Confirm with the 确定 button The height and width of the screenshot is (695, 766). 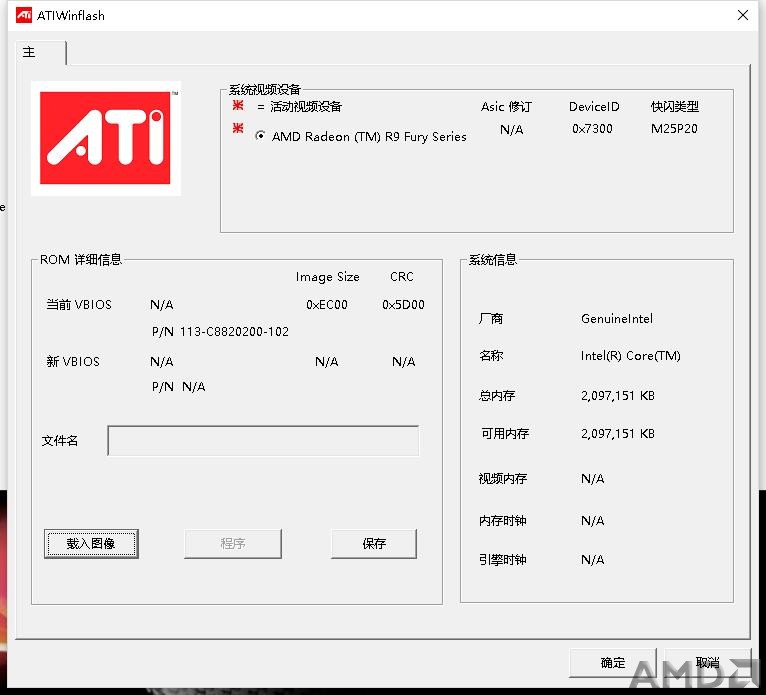[x=613, y=663]
